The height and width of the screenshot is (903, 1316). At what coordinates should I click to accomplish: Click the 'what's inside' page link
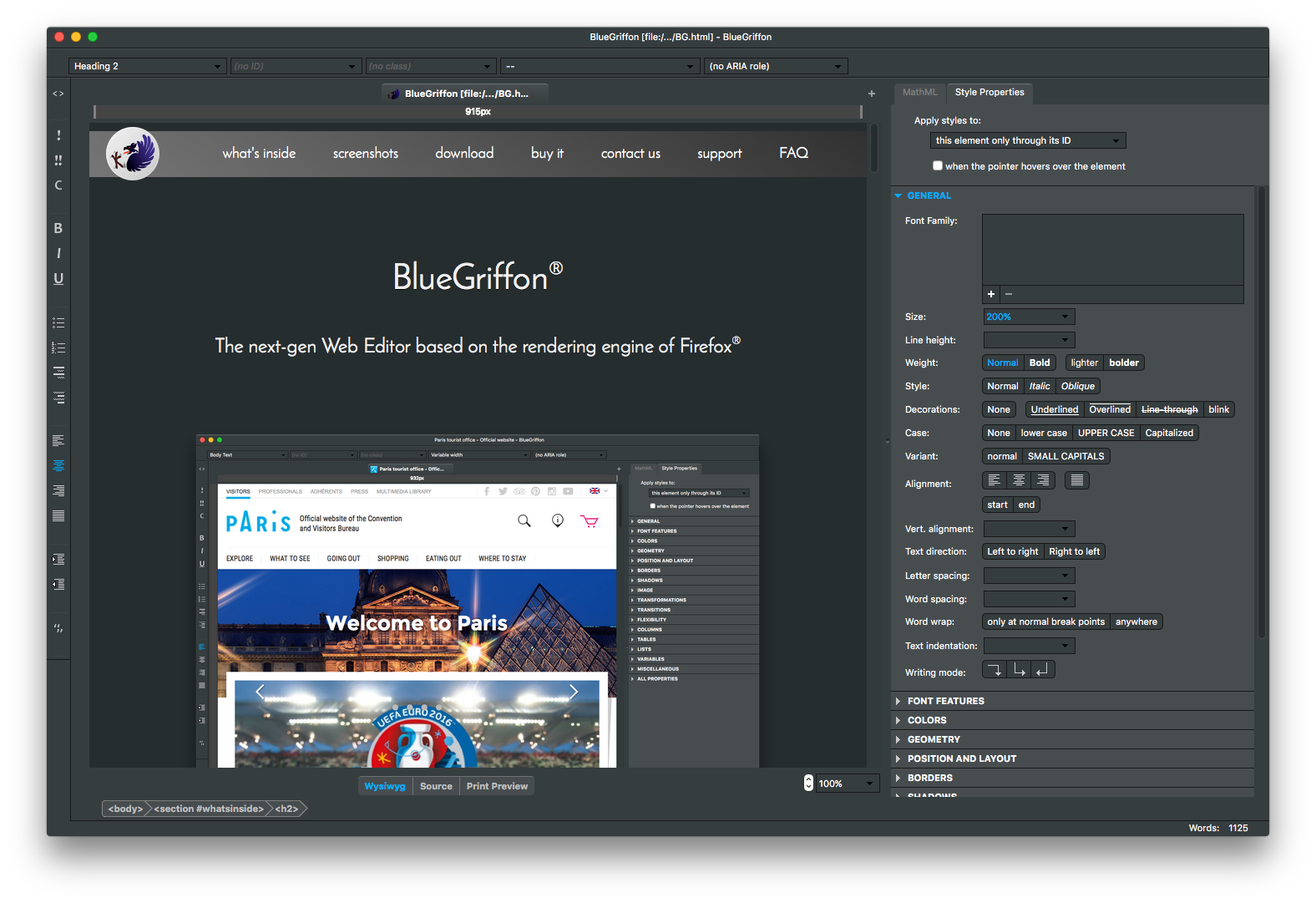(259, 153)
